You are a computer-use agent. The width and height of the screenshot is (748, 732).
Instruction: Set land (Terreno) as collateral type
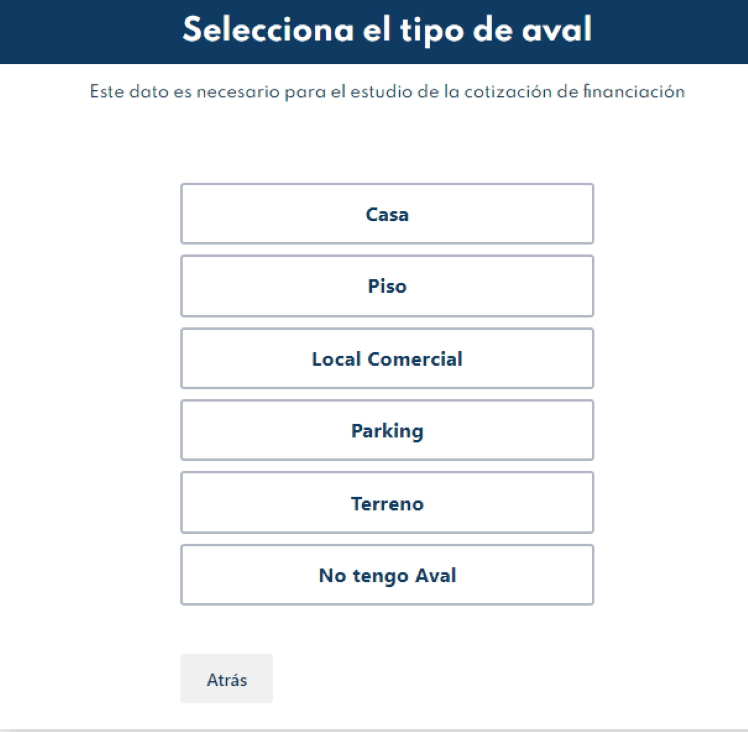[x=387, y=503]
